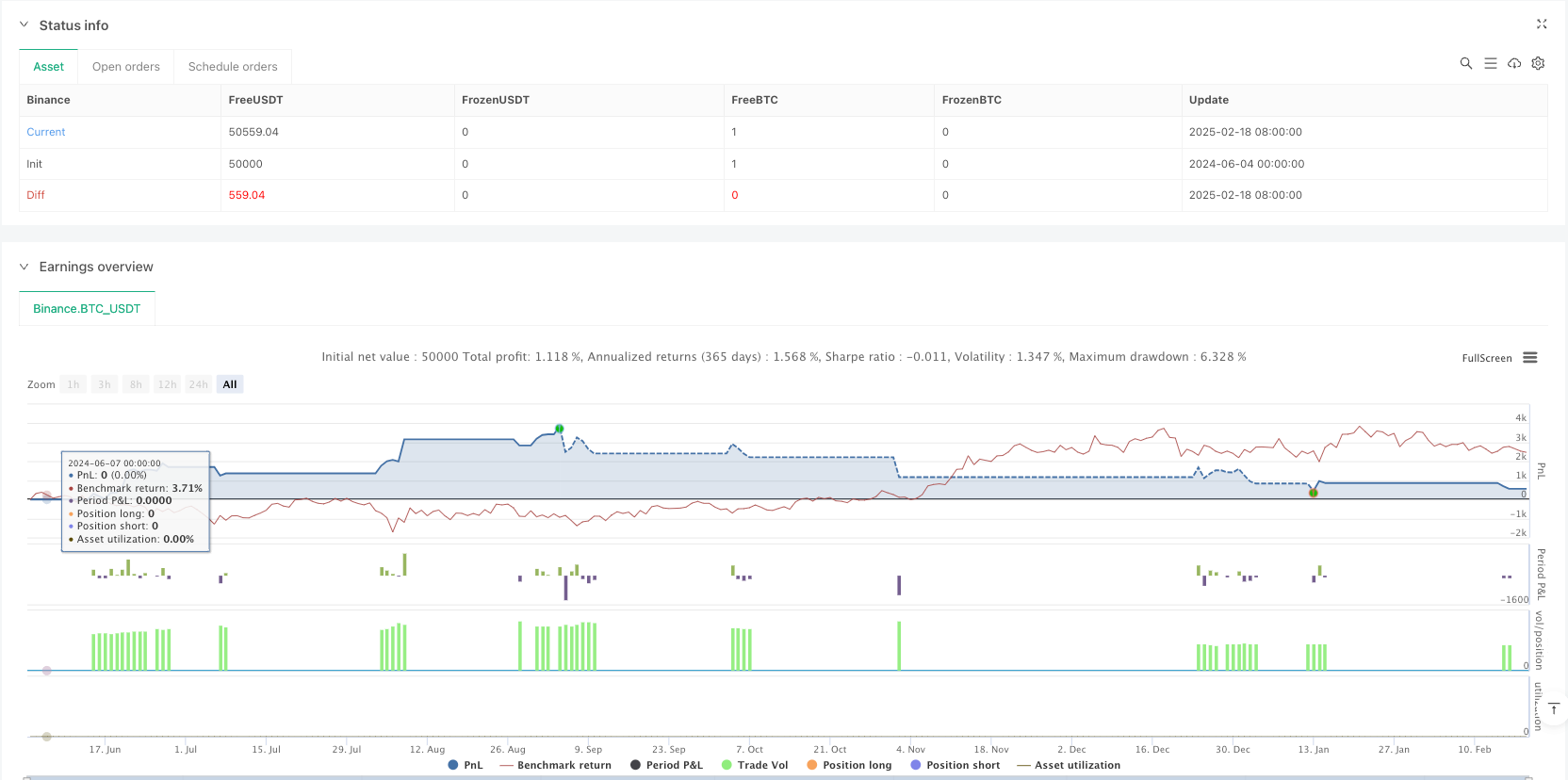Select the Binance.BTC_USDT tab

tap(87, 309)
